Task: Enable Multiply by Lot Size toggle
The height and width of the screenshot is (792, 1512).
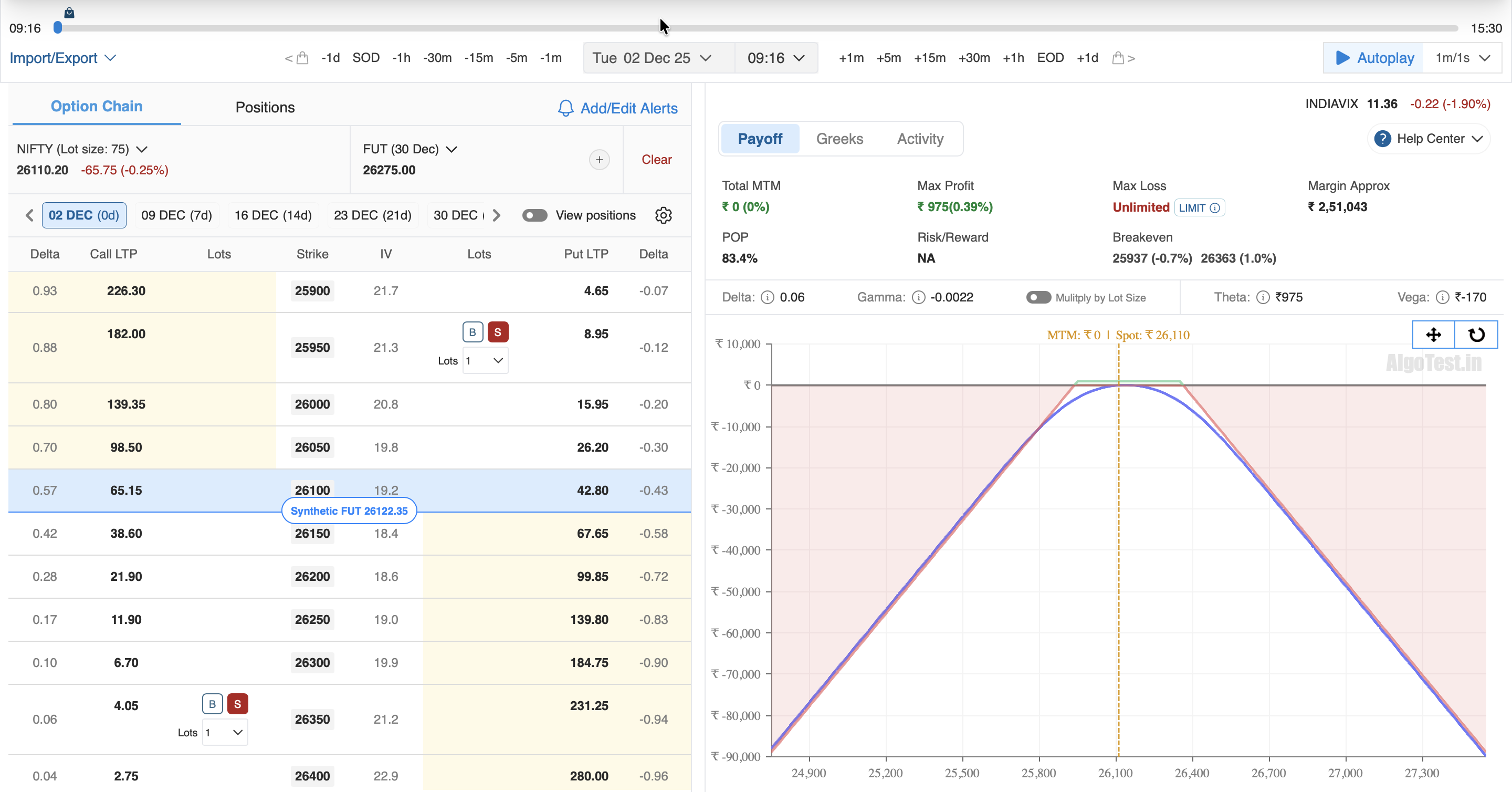Action: click(1038, 298)
